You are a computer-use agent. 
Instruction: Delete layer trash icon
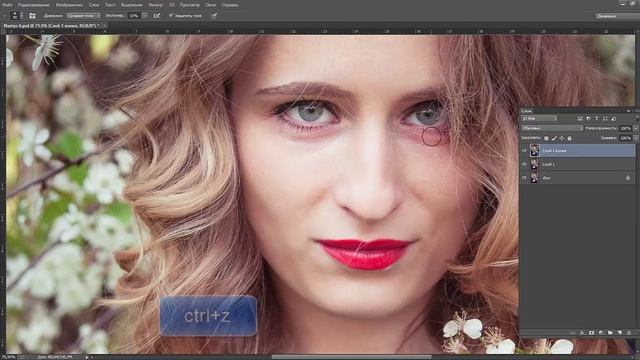pos(629,333)
